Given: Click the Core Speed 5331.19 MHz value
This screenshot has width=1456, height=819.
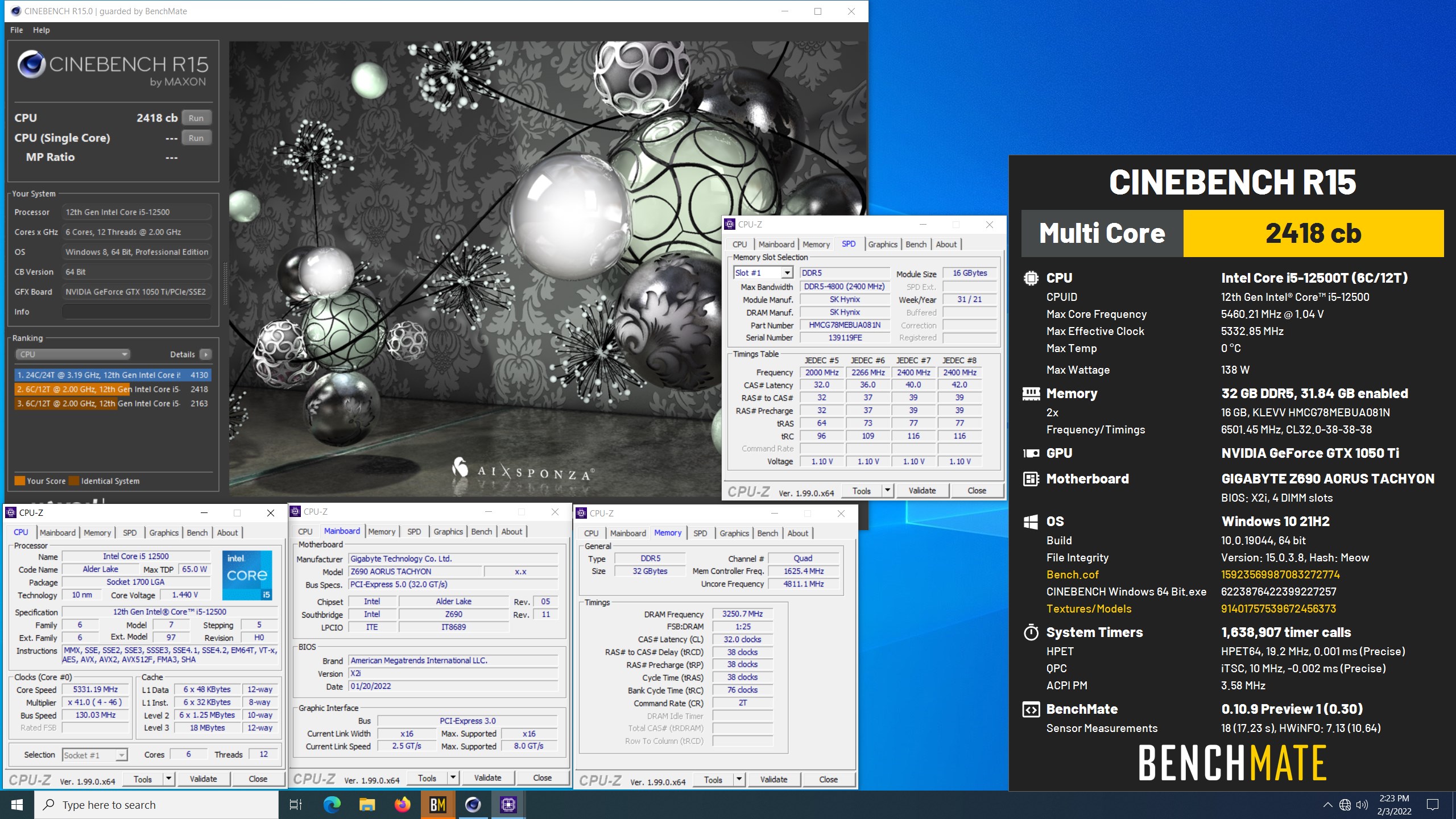Looking at the screenshot, I should pyautogui.click(x=96, y=689).
